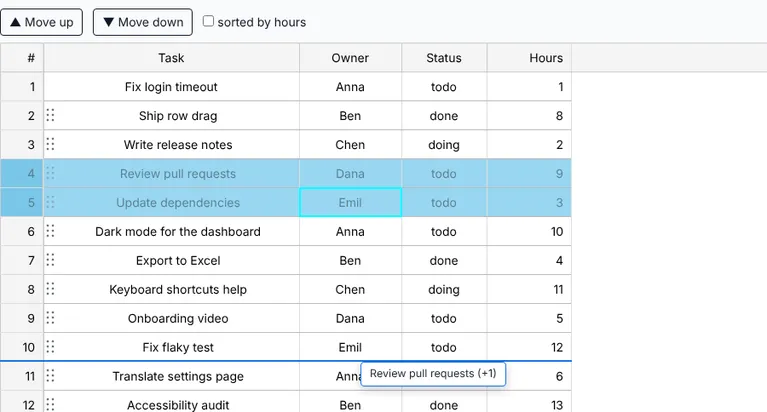This screenshot has height=412, width=767.
Task: Click hours value 11 in Keyboard shortcuts row
Action: pyautogui.click(x=529, y=289)
